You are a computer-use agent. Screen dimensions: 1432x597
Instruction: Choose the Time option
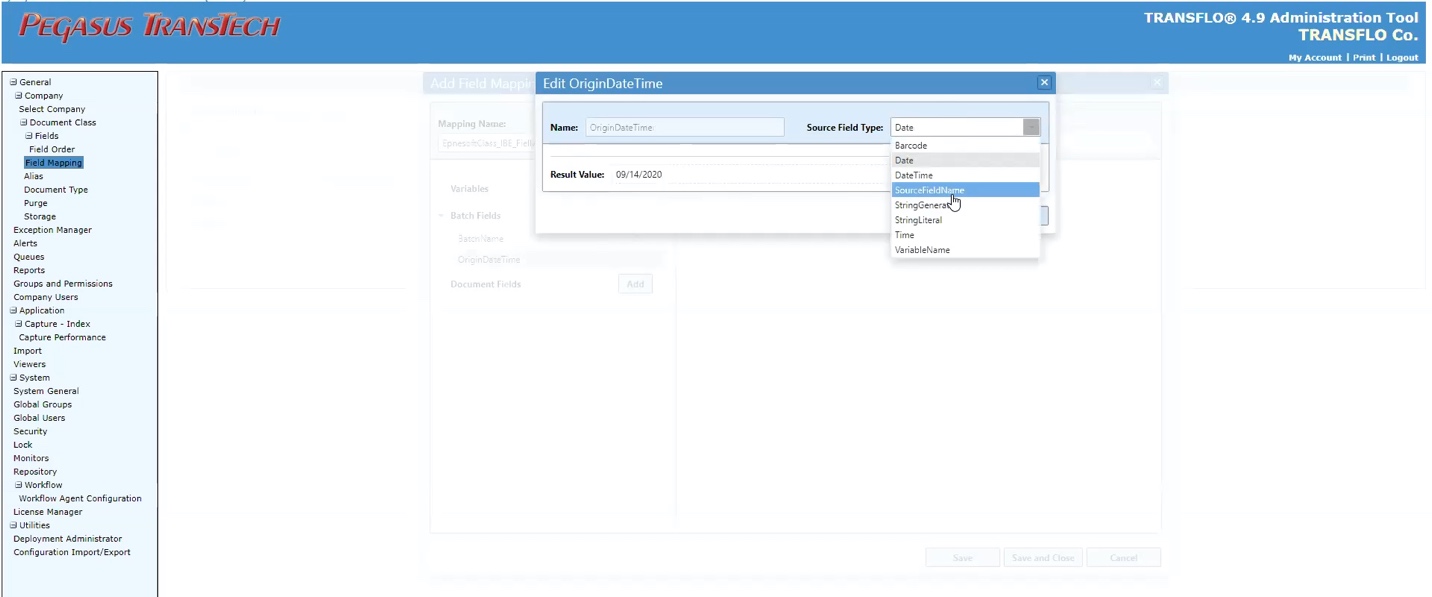point(965,235)
